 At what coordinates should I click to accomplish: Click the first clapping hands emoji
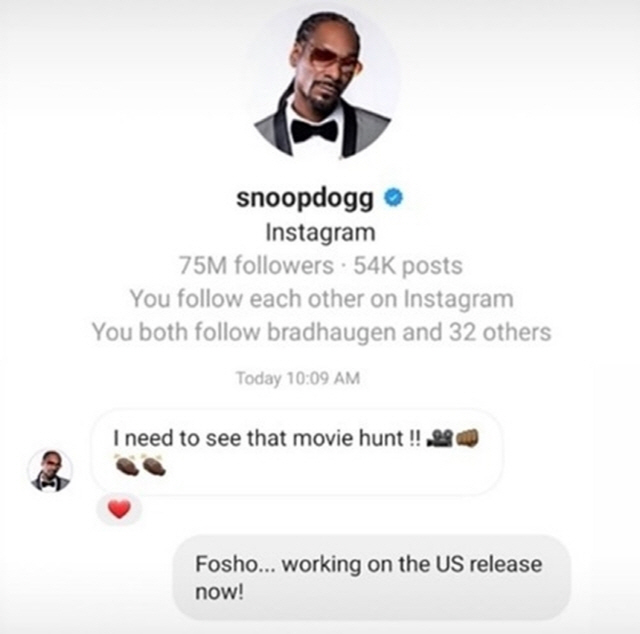point(127,465)
